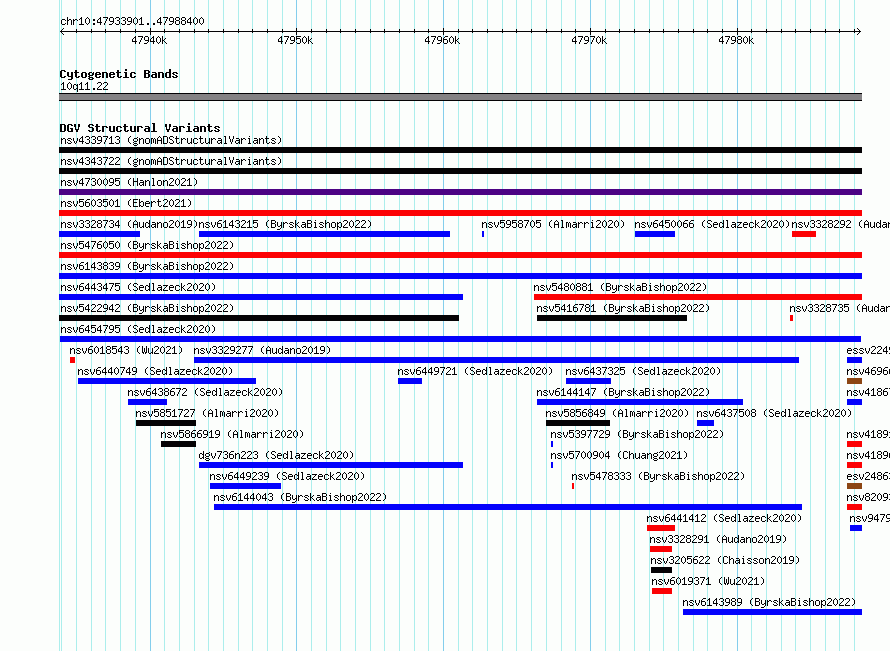Click the black bar under nsv5856849
Screen dimensions: 890x651
[578, 423]
